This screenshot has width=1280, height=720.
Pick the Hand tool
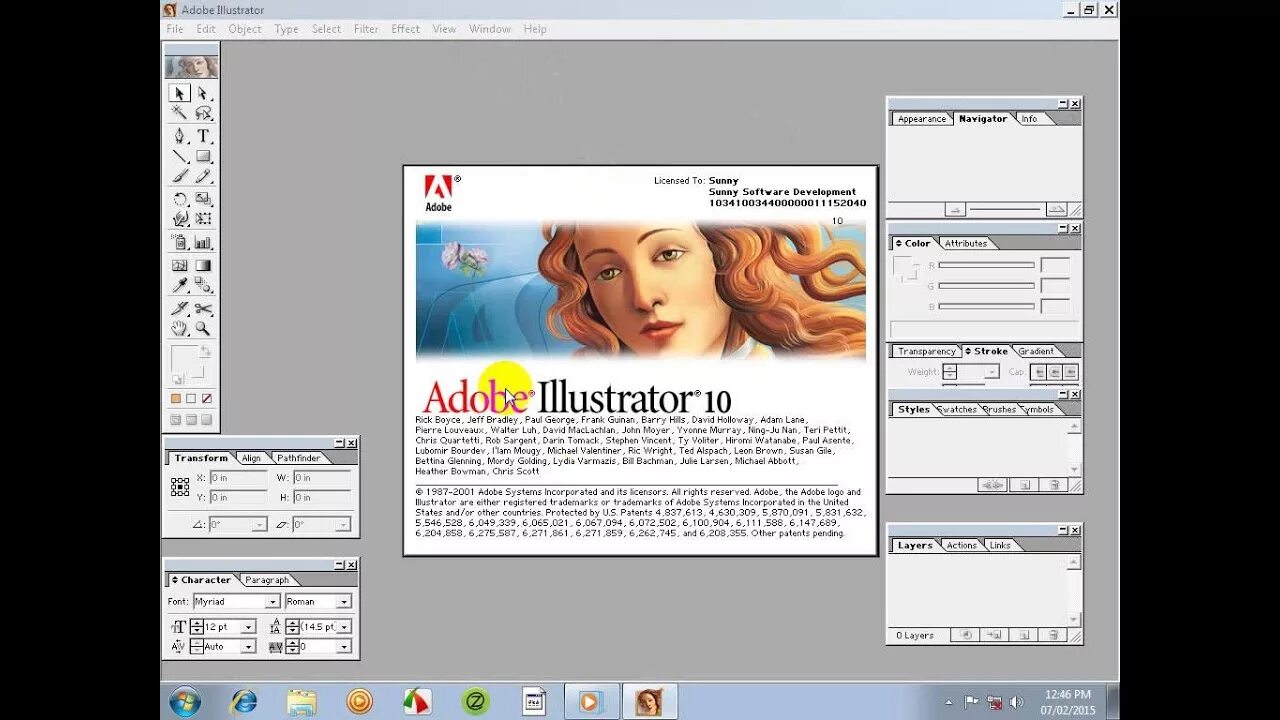(x=180, y=329)
